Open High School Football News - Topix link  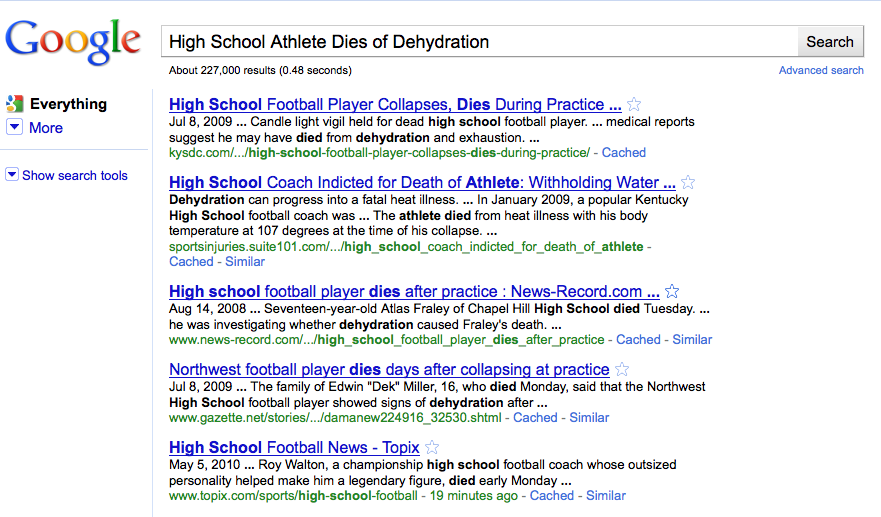click(x=294, y=448)
